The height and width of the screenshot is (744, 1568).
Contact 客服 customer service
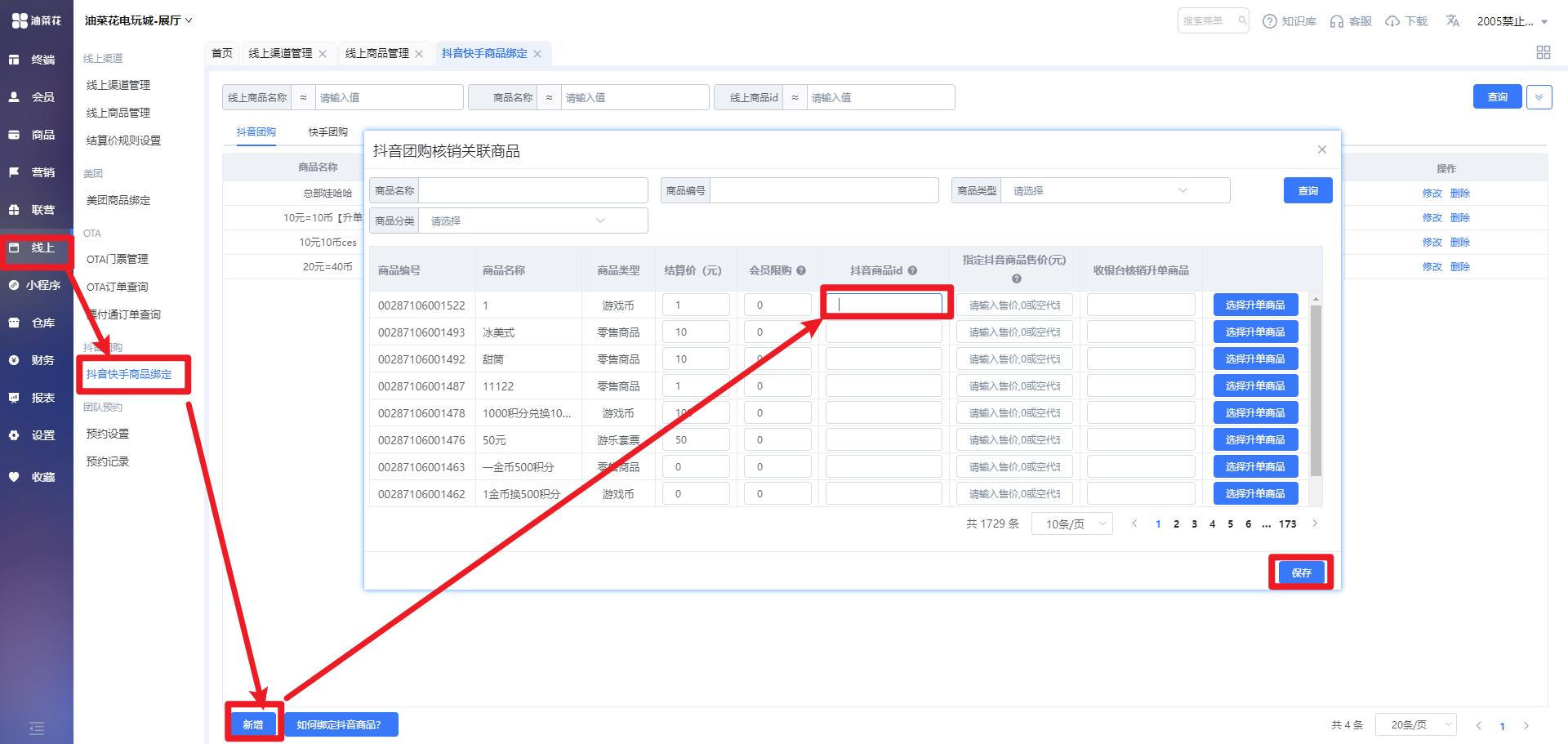pyautogui.click(x=1351, y=21)
